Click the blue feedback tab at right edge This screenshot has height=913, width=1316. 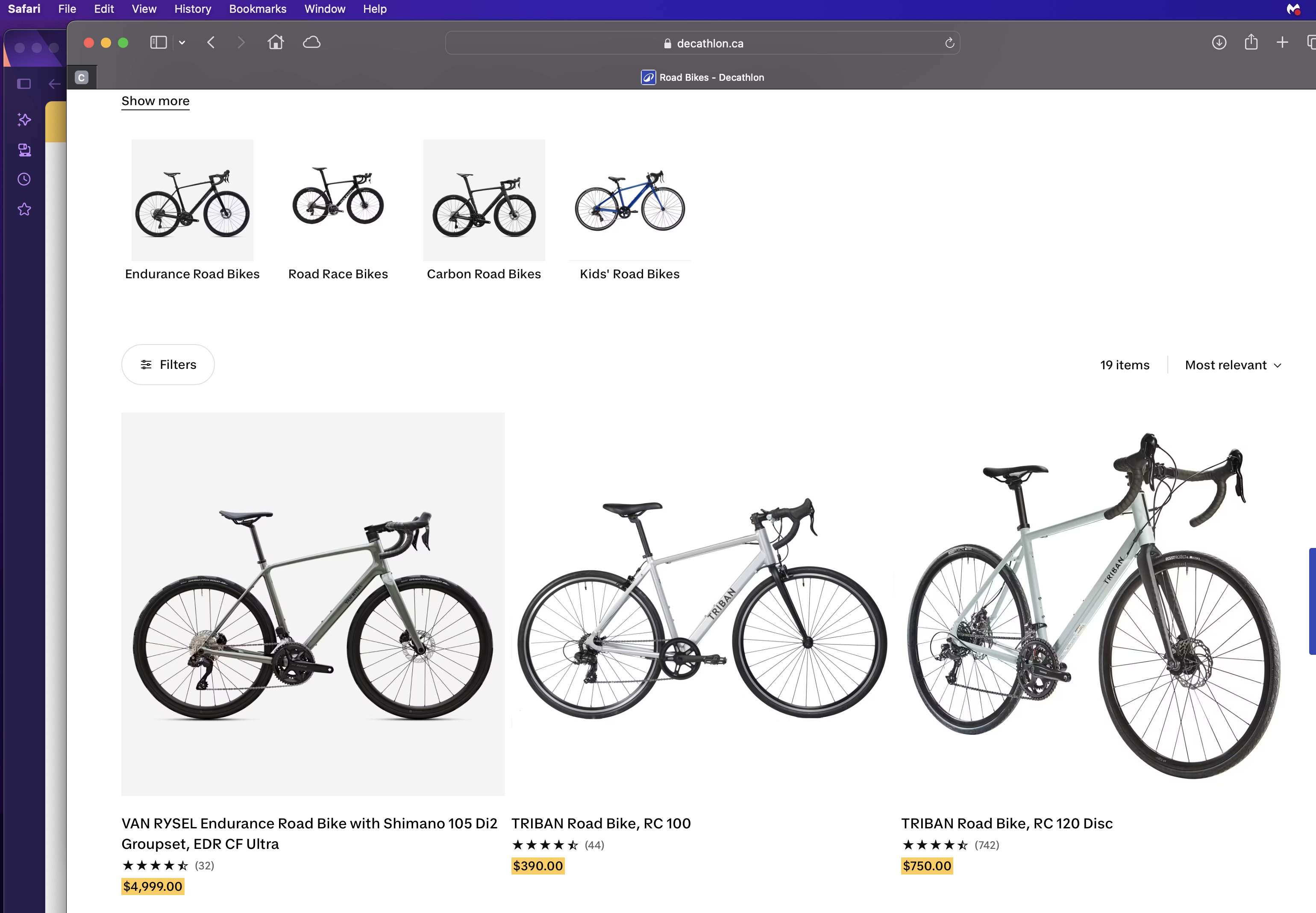tap(1313, 601)
